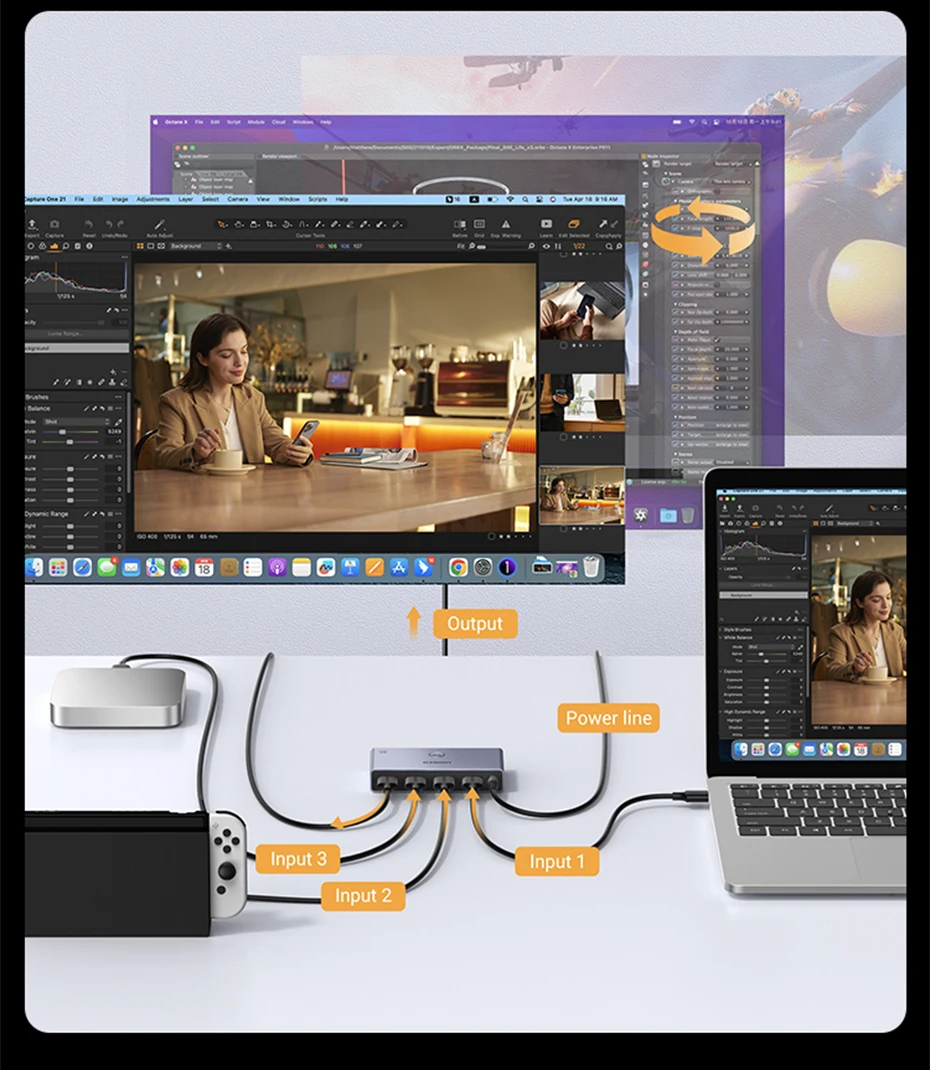
Task: Click the Luma Range button
Action: click(x=66, y=334)
